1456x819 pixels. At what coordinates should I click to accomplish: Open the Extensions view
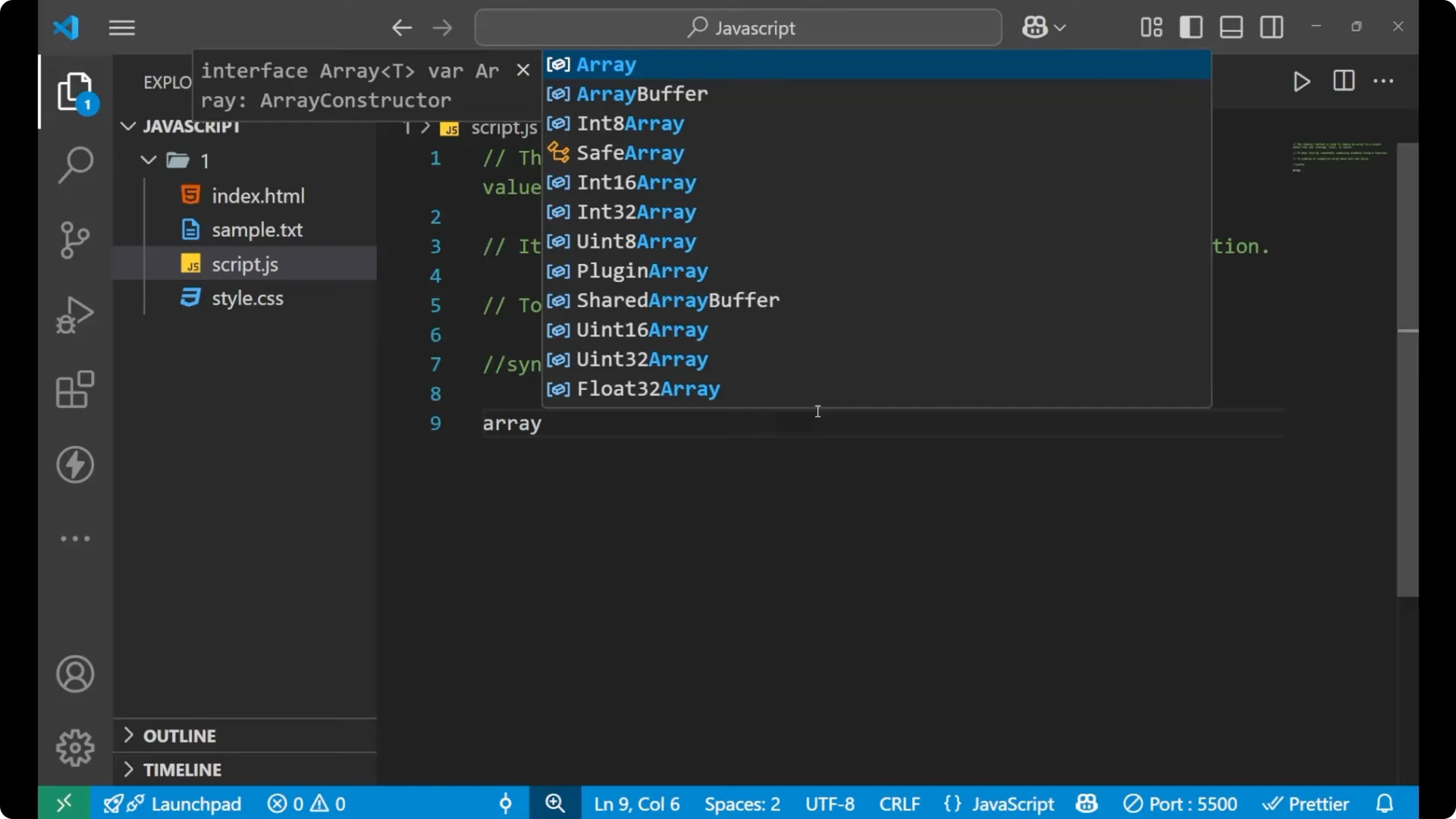tap(74, 390)
